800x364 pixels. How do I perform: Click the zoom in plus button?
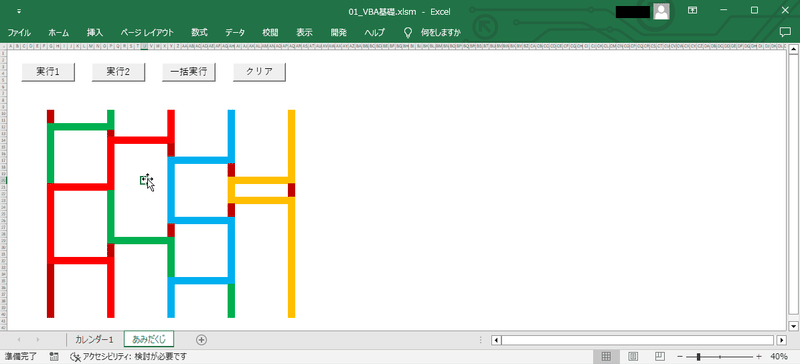pyautogui.click(x=759, y=356)
